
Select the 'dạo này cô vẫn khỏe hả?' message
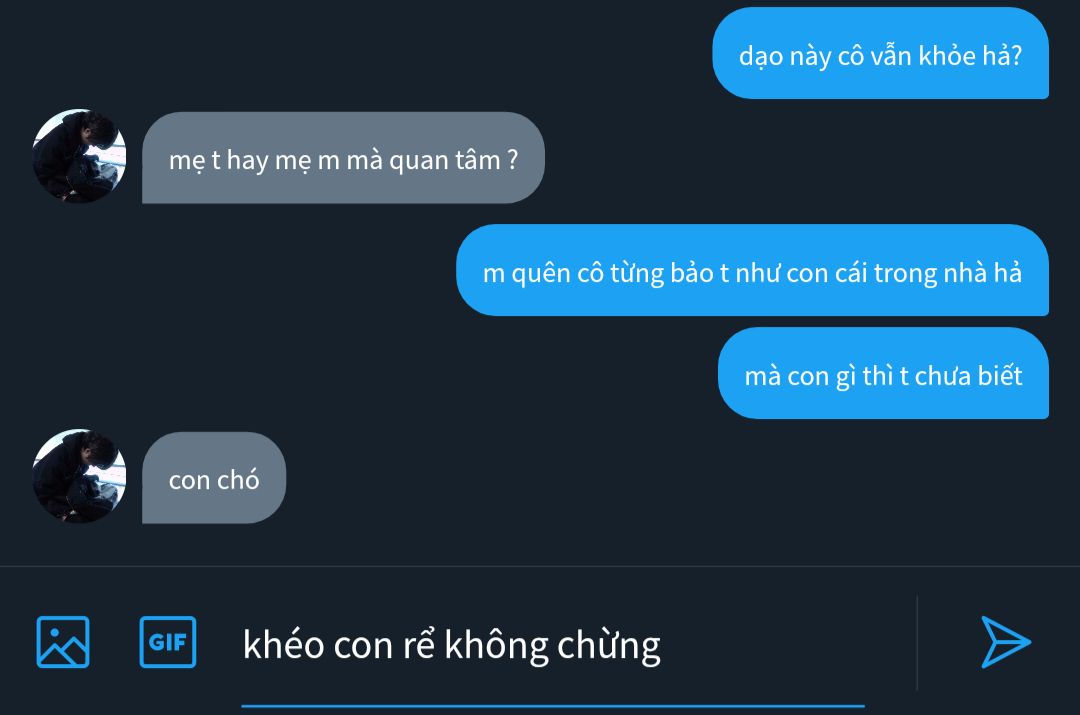coord(880,54)
